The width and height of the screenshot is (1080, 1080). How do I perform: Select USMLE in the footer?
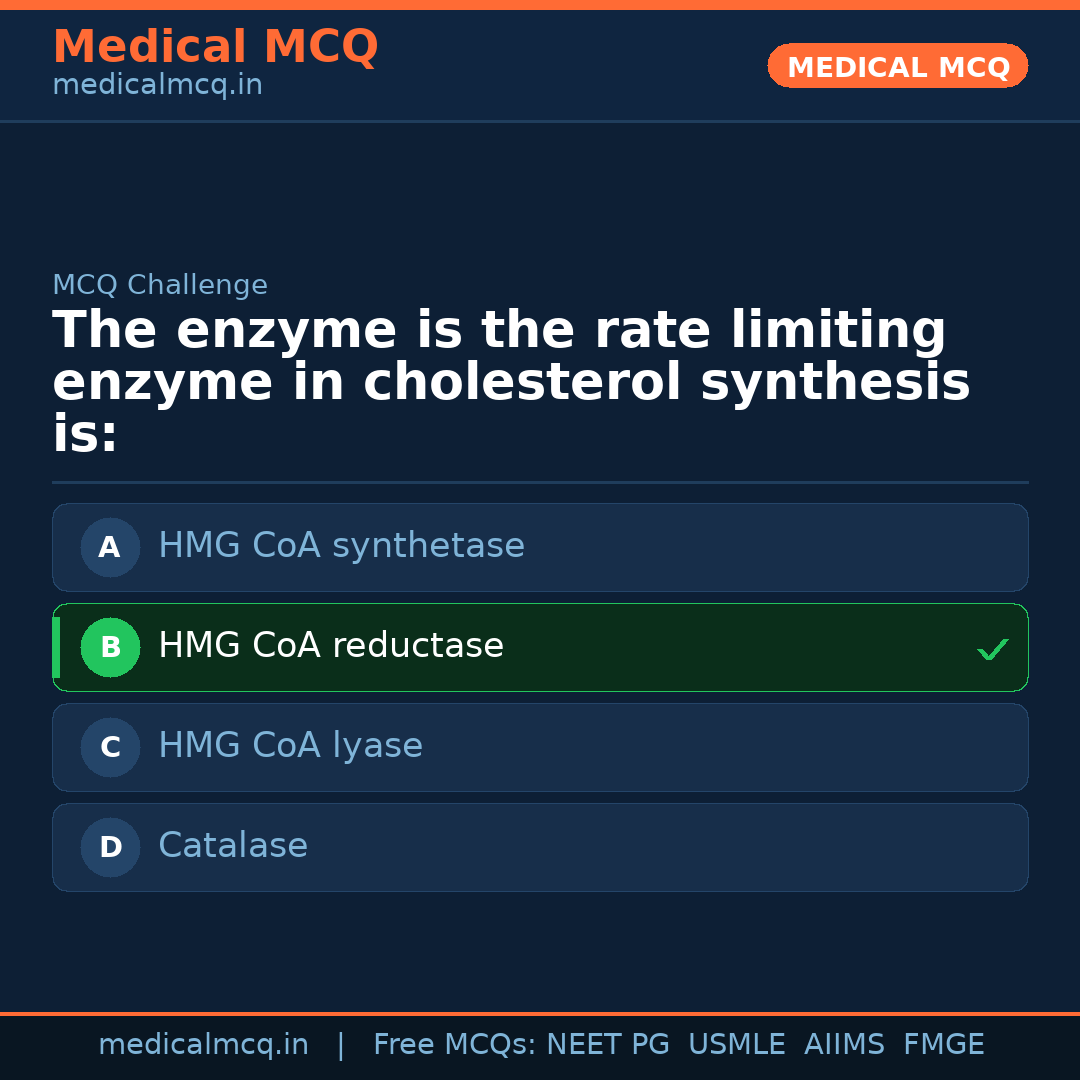tap(736, 1045)
